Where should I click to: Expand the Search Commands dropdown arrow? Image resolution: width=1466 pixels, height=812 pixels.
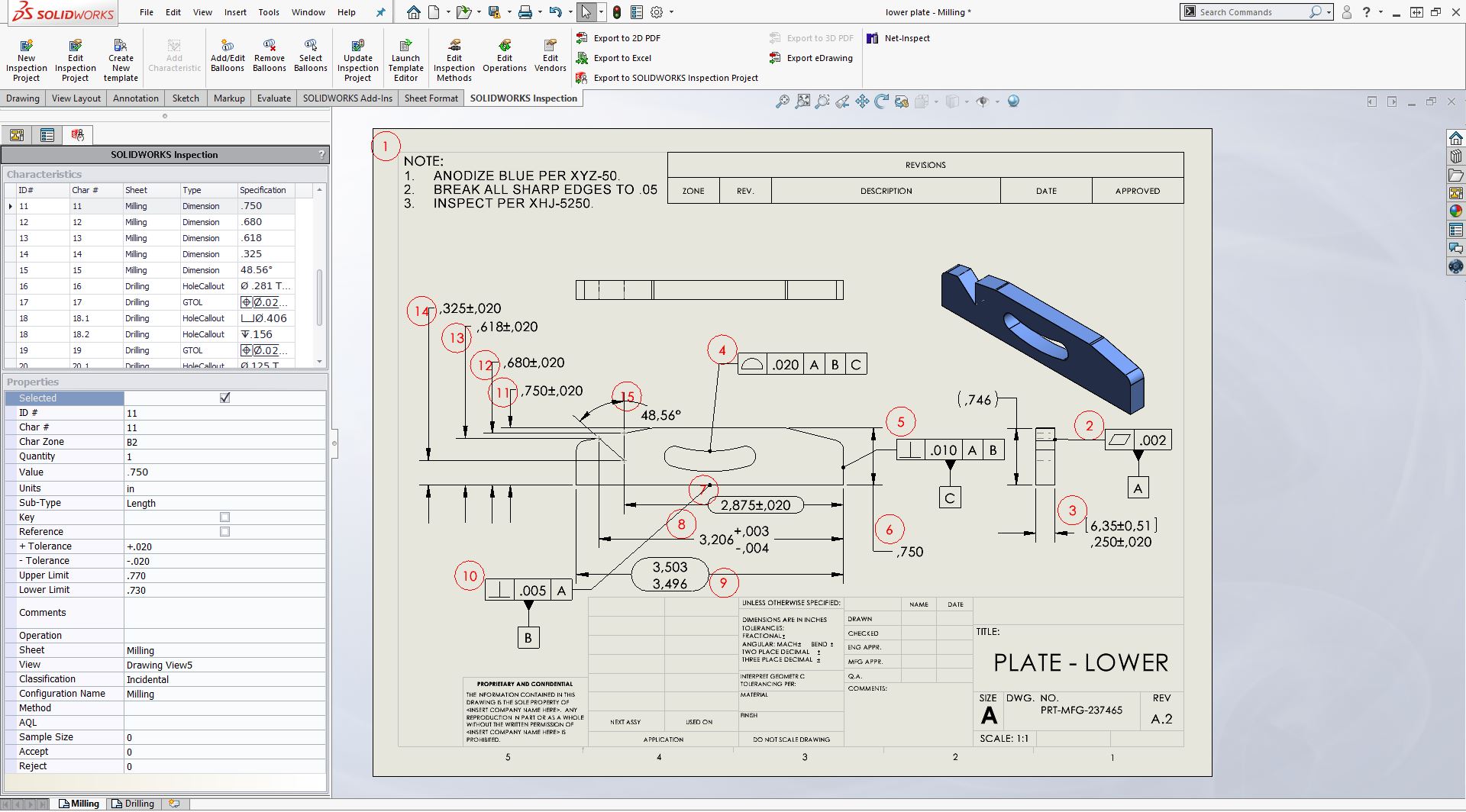[1329, 12]
